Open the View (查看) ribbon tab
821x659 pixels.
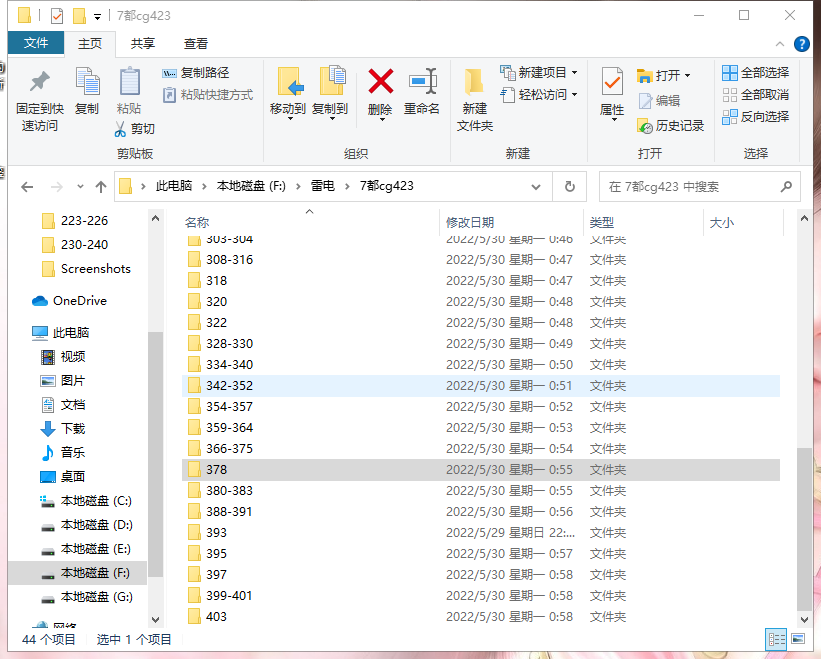pos(196,43)
